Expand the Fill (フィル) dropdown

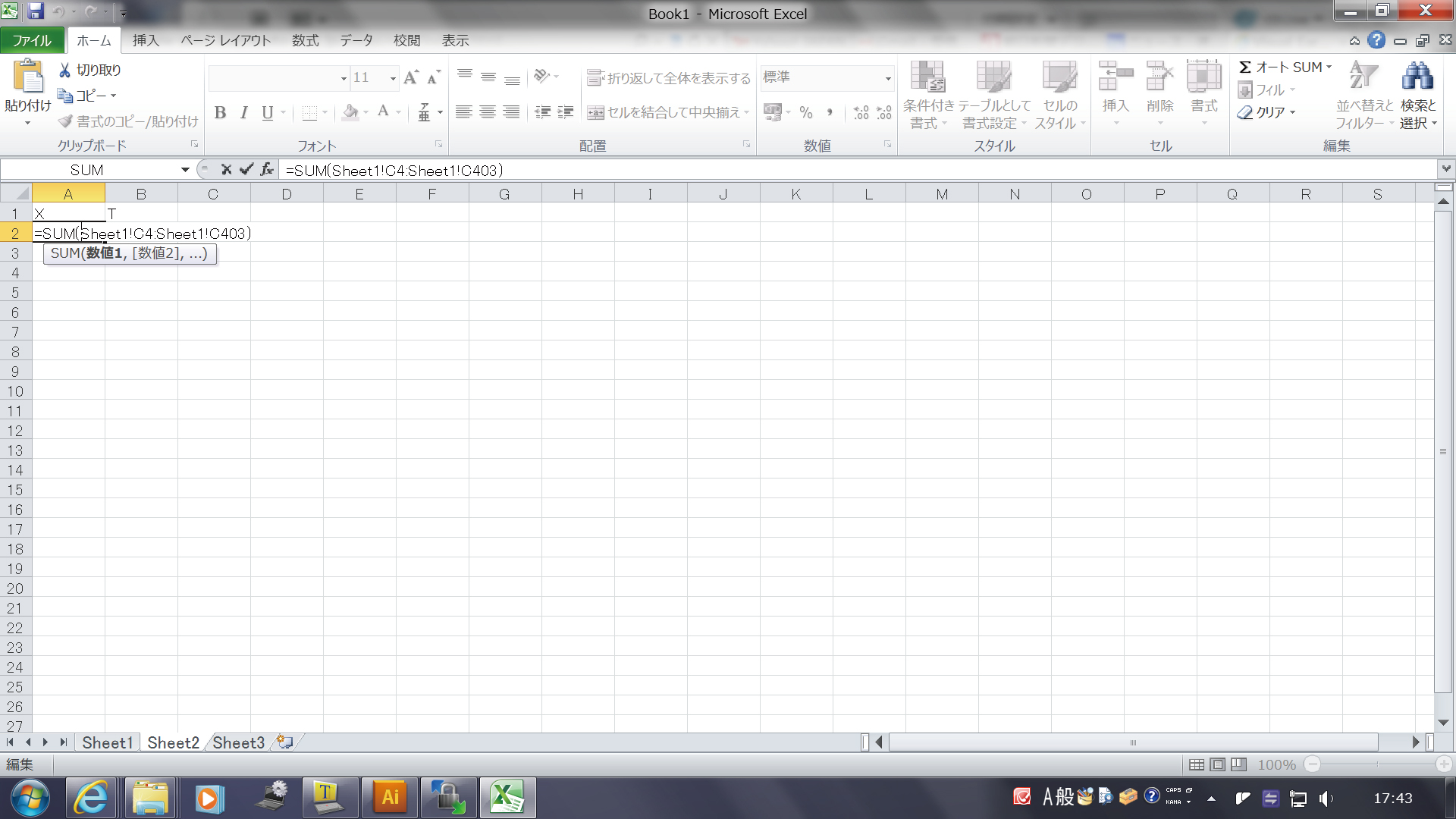1292,90
